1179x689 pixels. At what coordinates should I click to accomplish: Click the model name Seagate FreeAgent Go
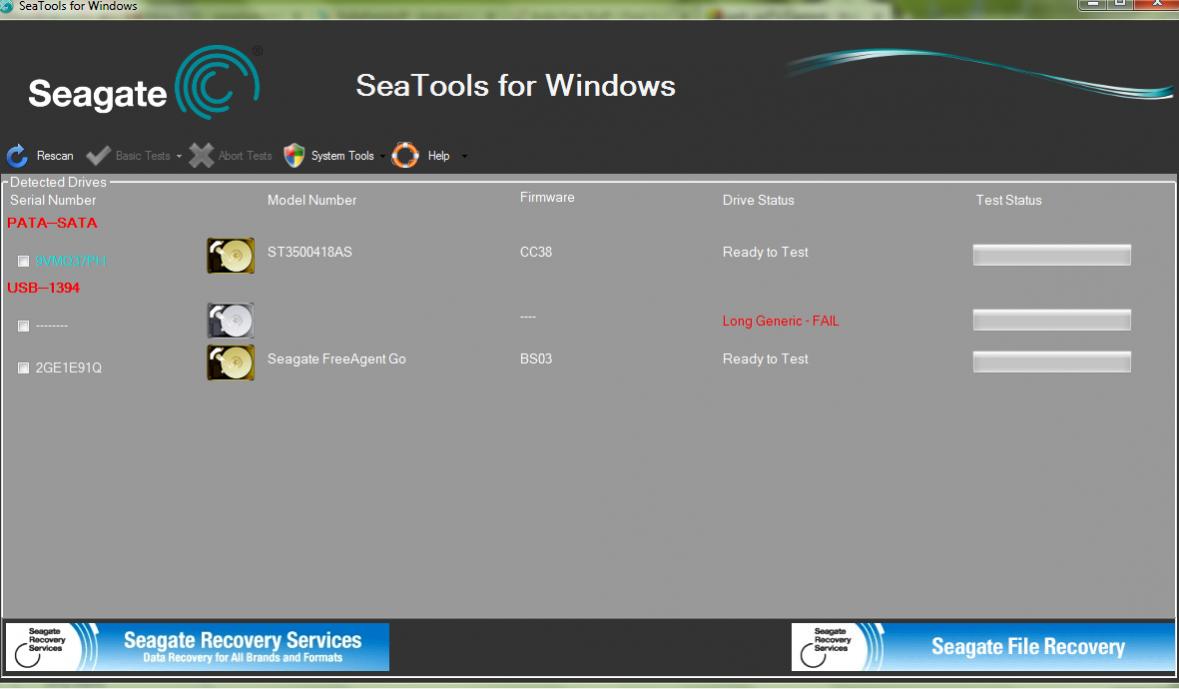[336, 359]
